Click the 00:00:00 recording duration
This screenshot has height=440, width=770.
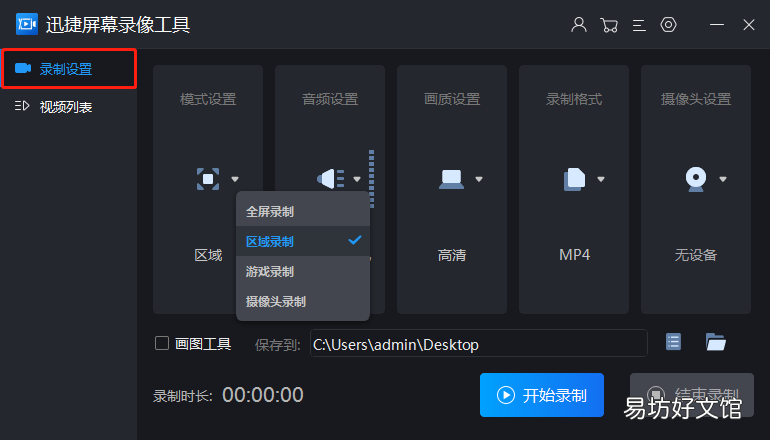(x=263, y=395)
